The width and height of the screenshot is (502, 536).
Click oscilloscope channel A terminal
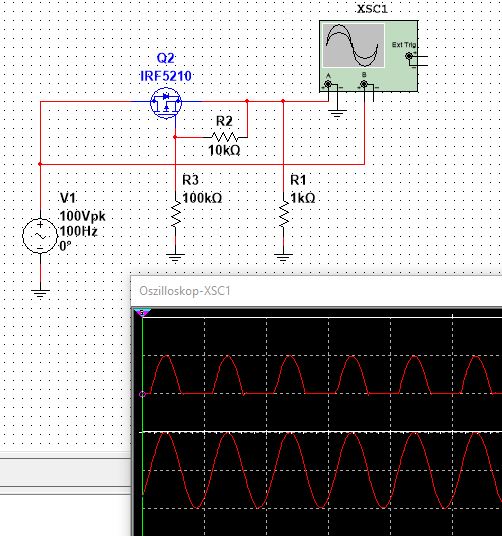[328, 84]
